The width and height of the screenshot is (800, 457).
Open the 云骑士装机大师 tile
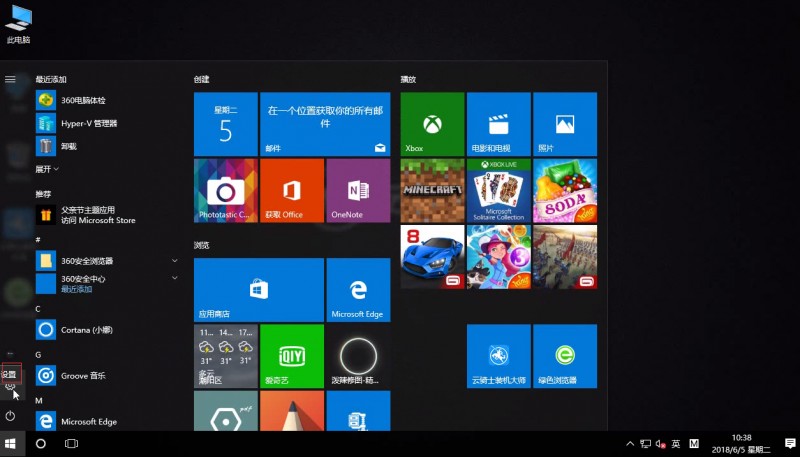[498, 356]
